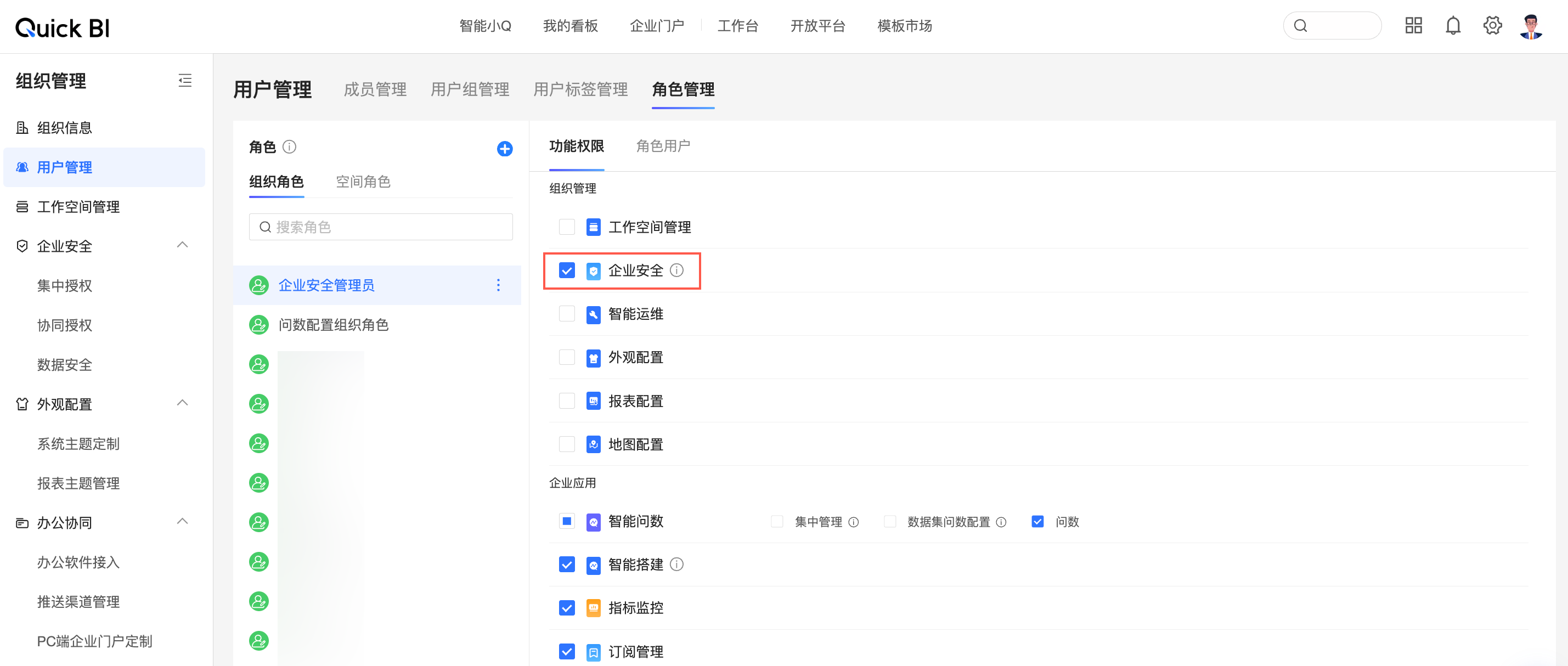Click the Quick BI logo
The width and height of the screenshot is (1568, 666).
click(62, 27)
